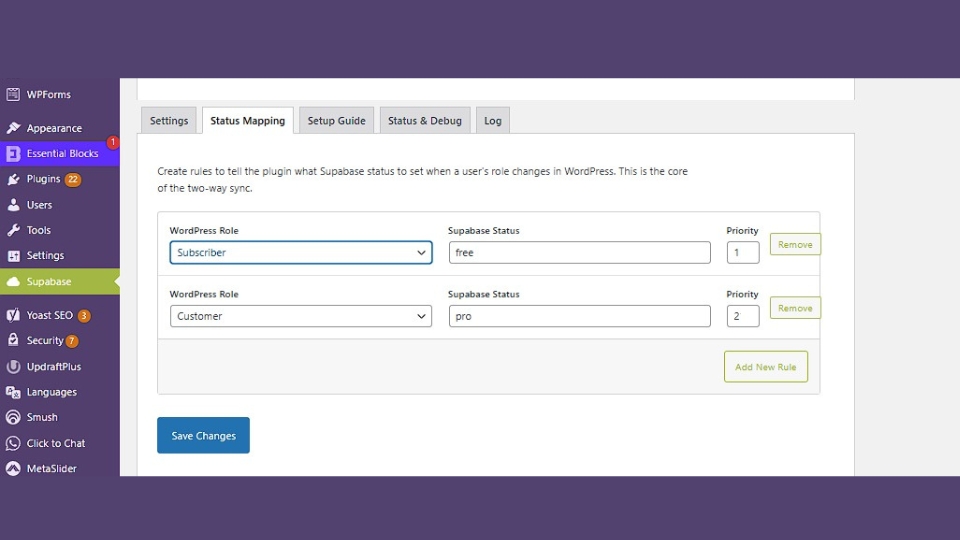Click the free Supabase Status field
Viewport: 960px width, 540px height.
(579, 252)
